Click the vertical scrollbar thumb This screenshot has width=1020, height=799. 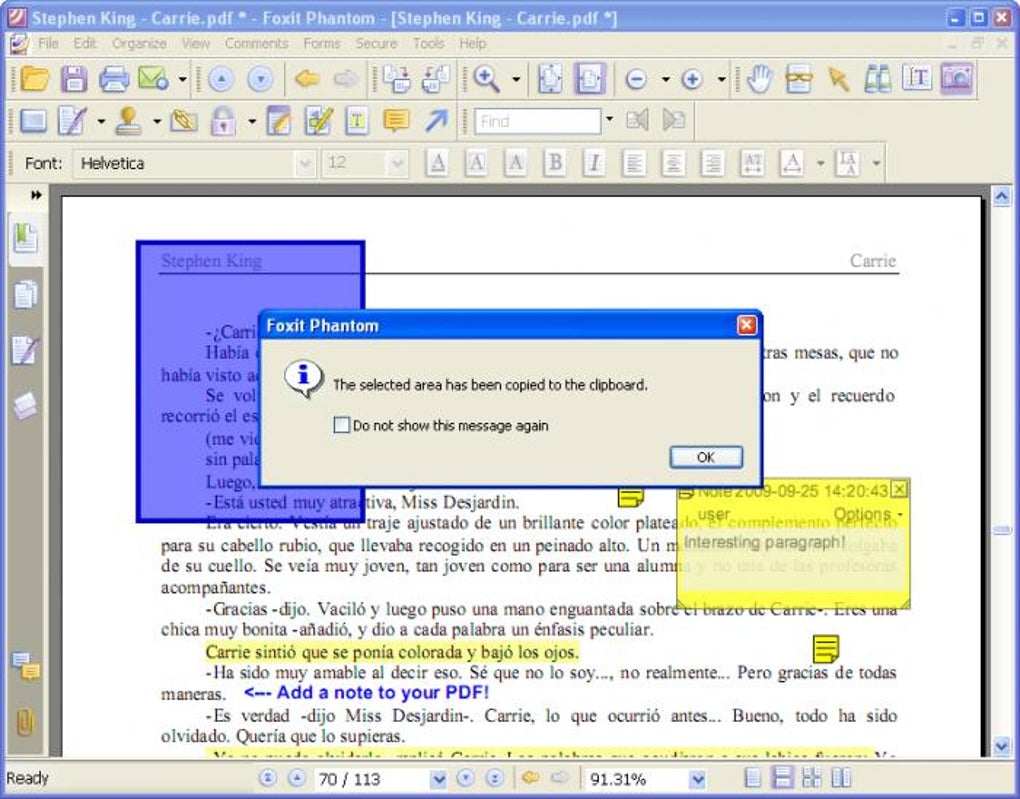(x=1002, y=530)
